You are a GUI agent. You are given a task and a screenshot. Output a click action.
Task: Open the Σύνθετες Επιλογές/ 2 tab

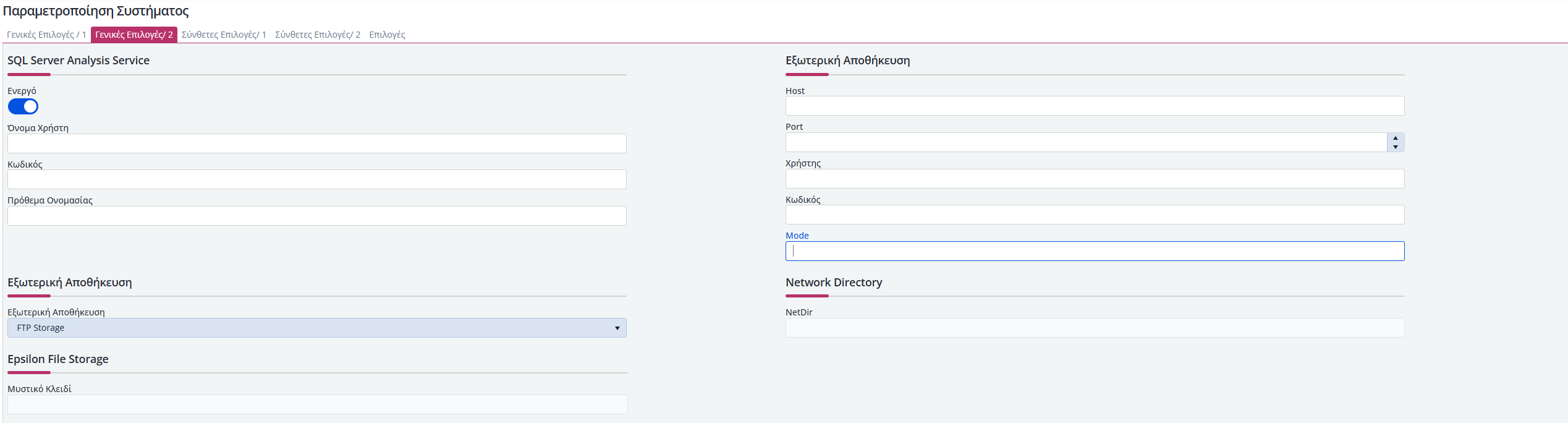318,35
